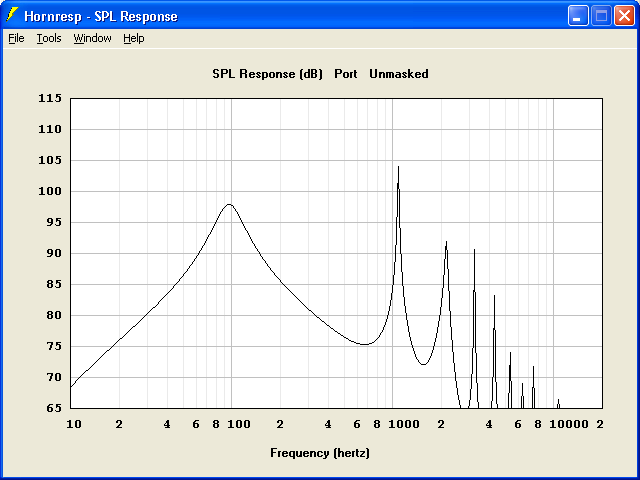Click the 1000 Hz x-axis label
640x480 pixels.
(x=404, y=424)
